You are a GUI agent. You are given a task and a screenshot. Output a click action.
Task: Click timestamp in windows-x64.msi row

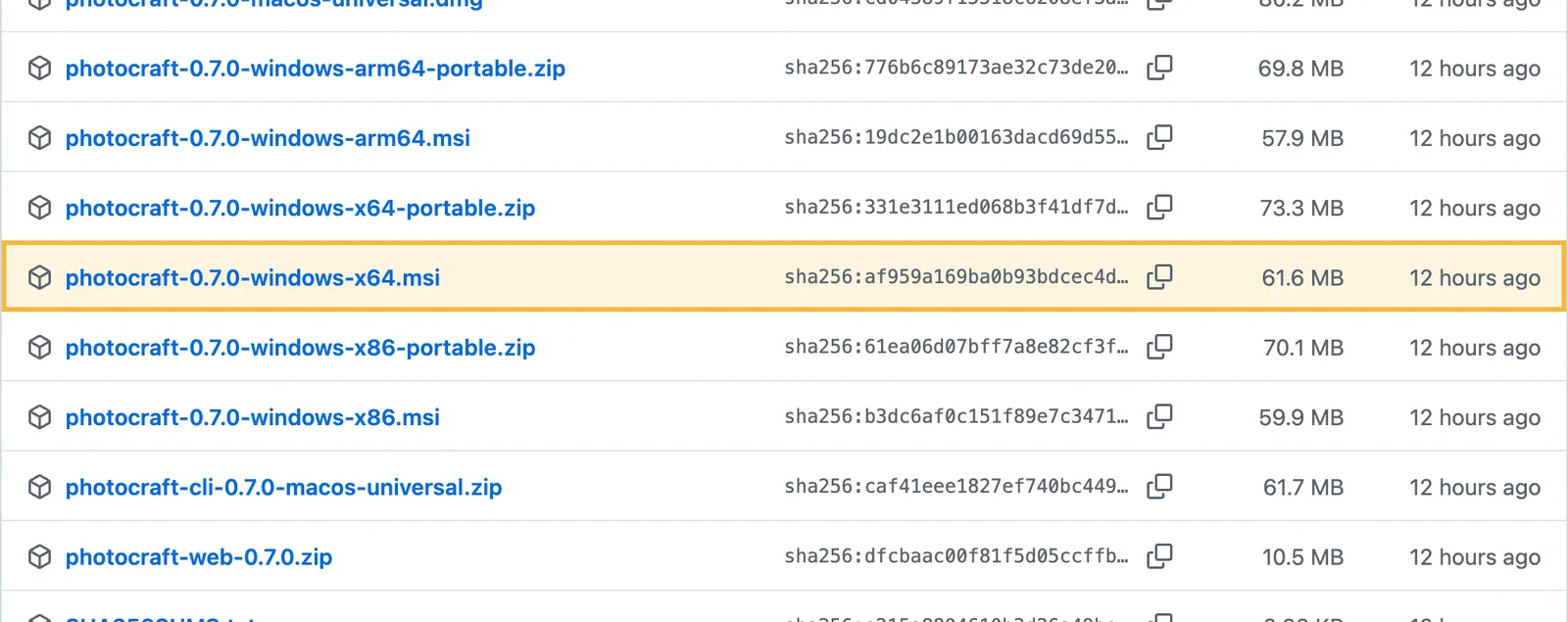tap(1475, 278)
